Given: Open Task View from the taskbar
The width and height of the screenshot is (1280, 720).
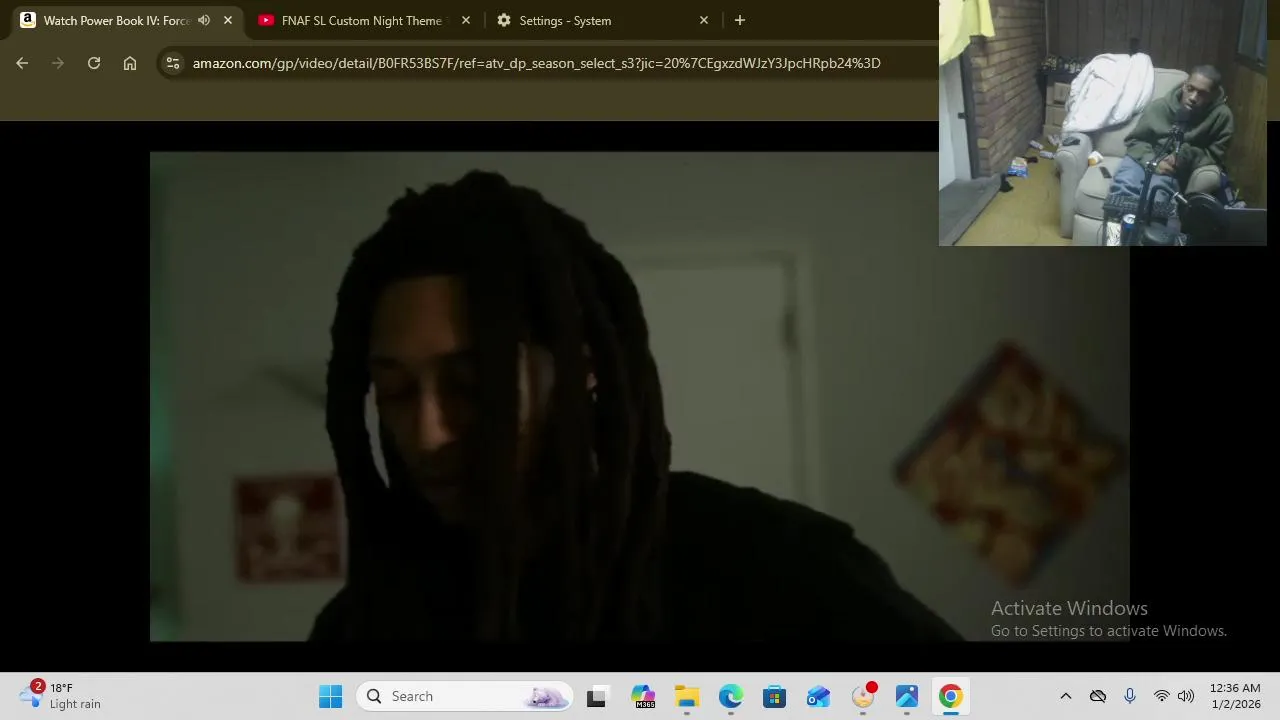Looking at the screenshot, I should point(596,696).
